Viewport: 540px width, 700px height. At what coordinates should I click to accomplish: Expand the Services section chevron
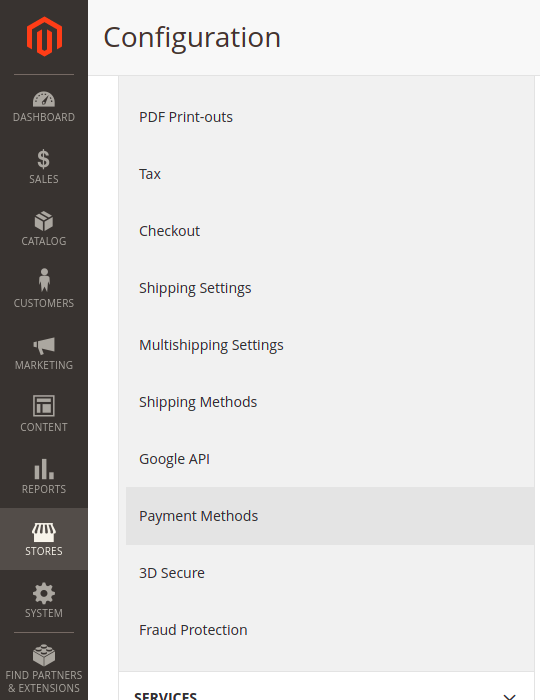[x=509, y=696]
